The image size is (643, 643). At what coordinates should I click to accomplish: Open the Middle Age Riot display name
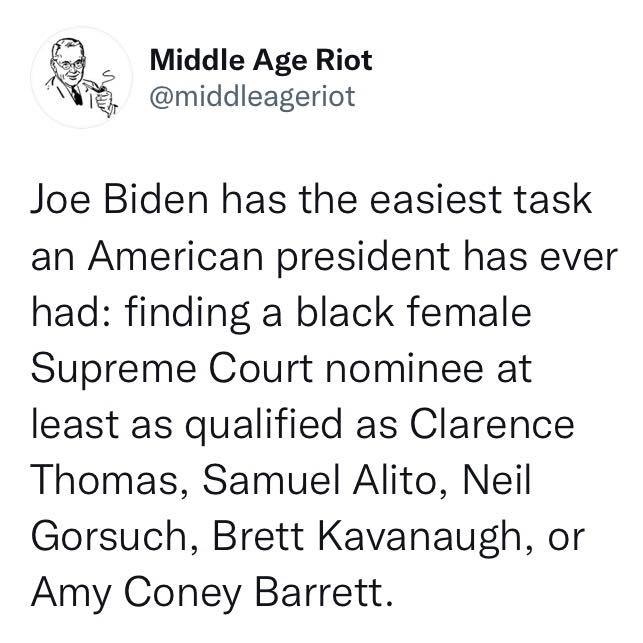tap(261, 62)
